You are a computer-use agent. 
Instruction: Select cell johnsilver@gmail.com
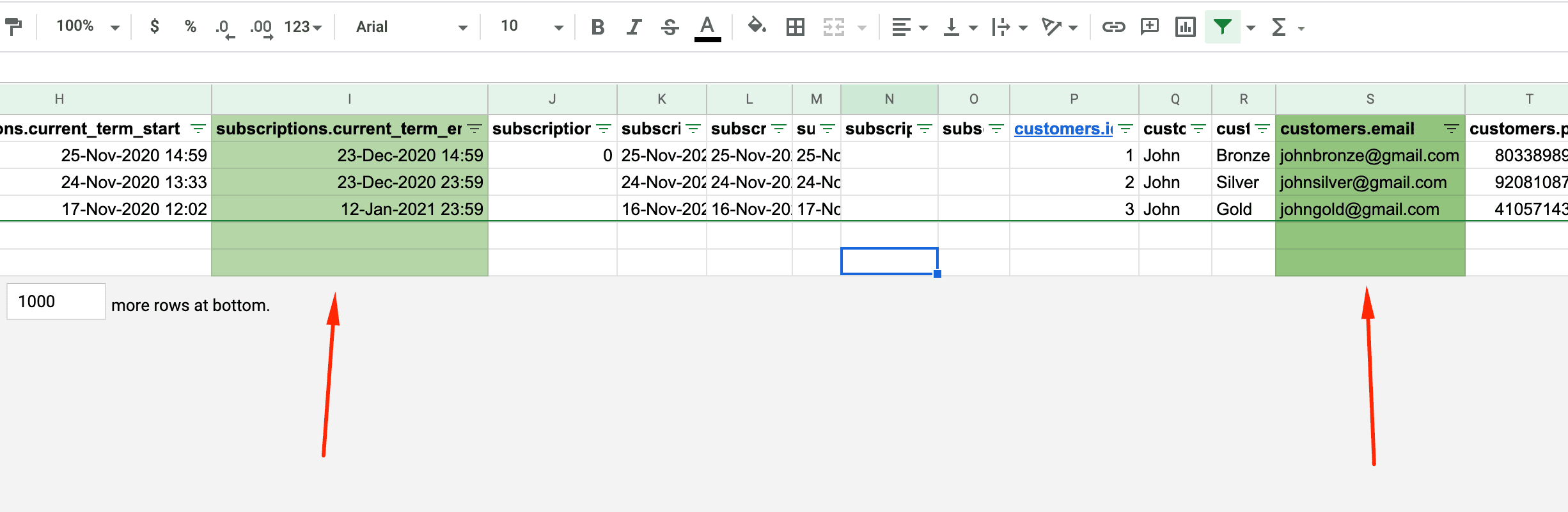coord(1370,182)
